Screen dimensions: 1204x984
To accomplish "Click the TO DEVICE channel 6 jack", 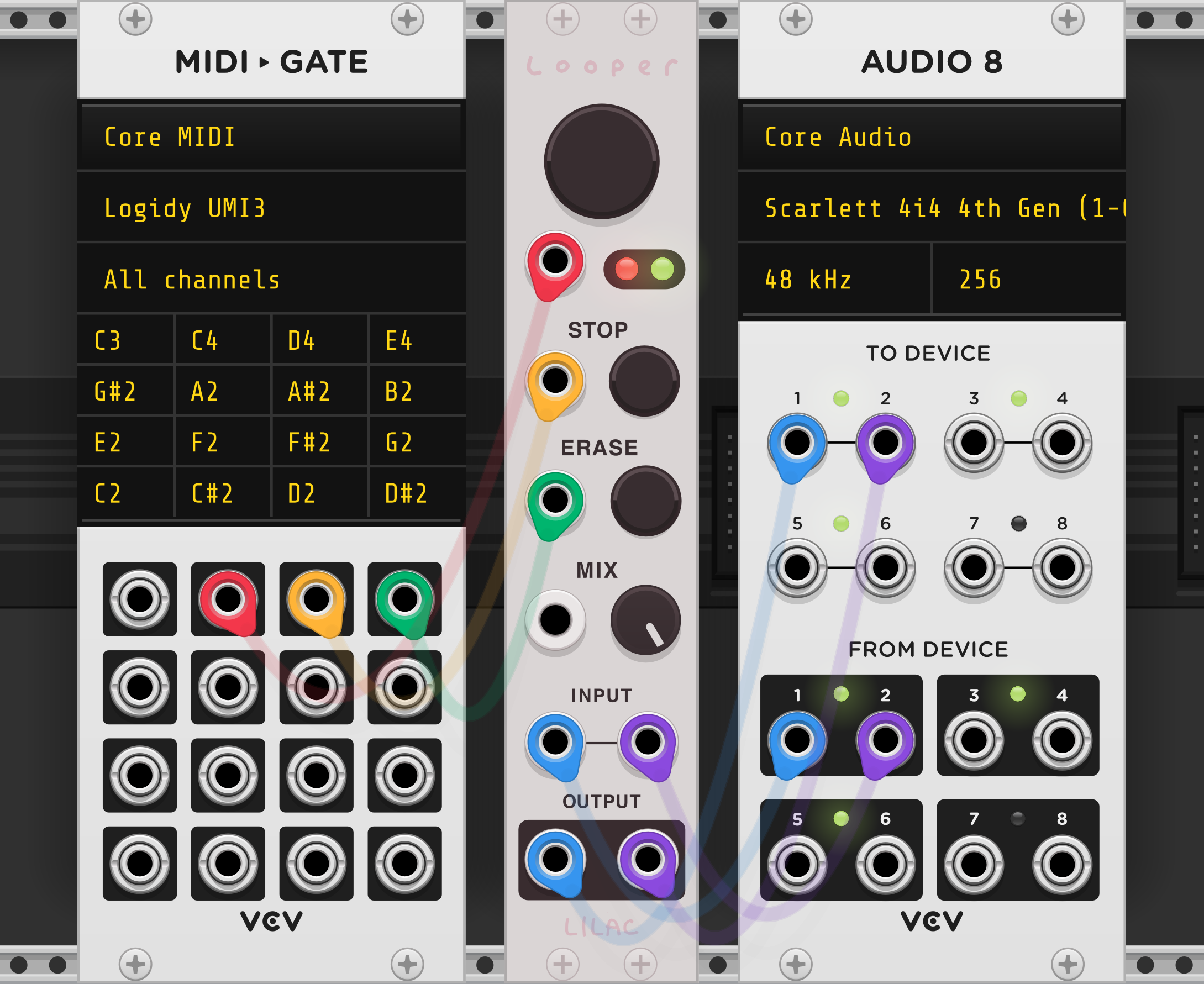I will click(885, 567).
